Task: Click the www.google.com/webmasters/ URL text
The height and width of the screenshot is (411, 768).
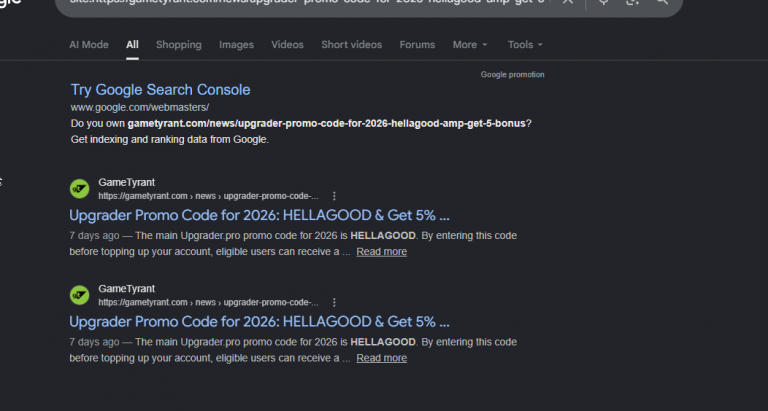Action: [x=140, y=107]
